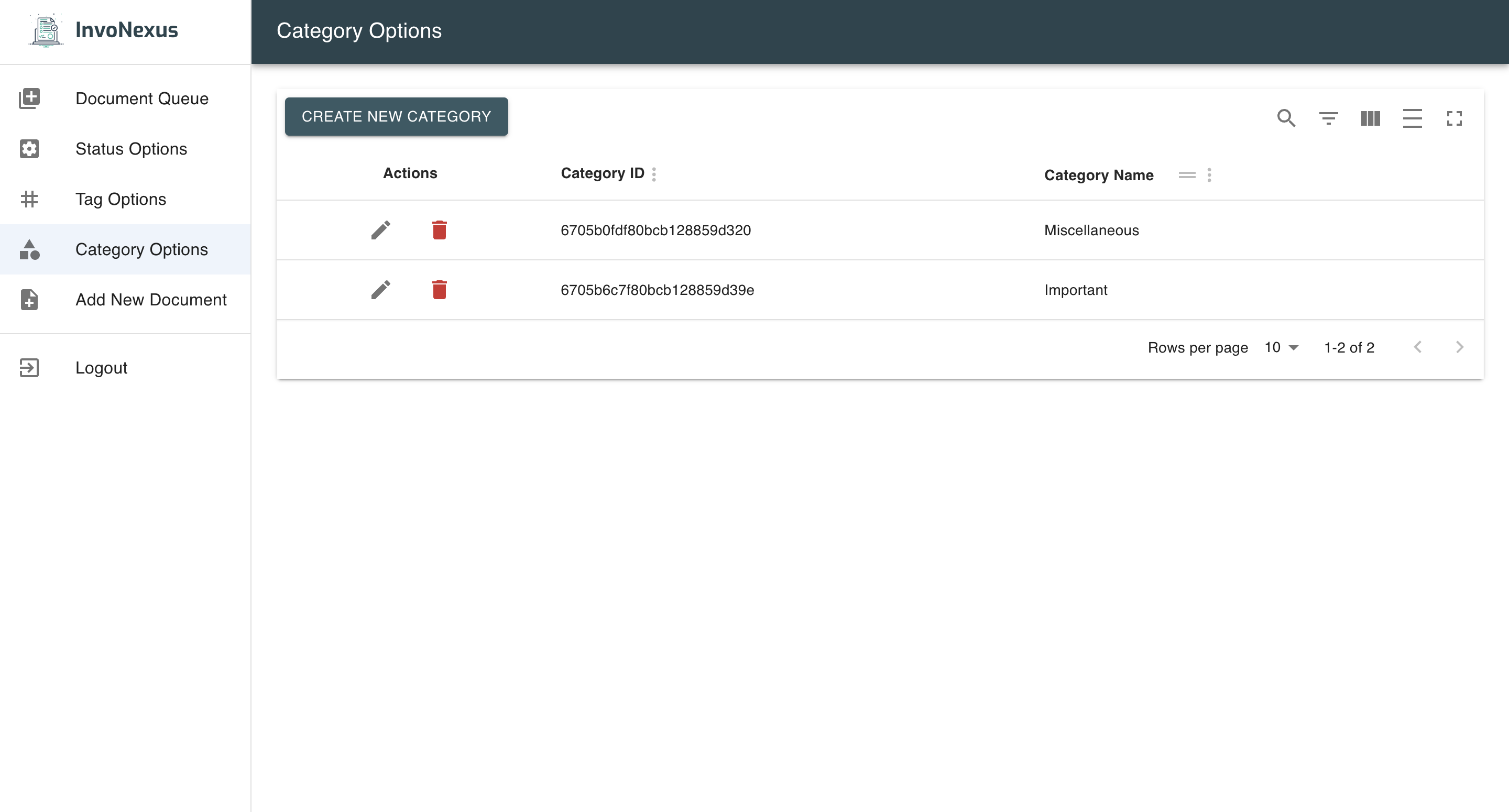Click the Actions column header

(410, 173)
